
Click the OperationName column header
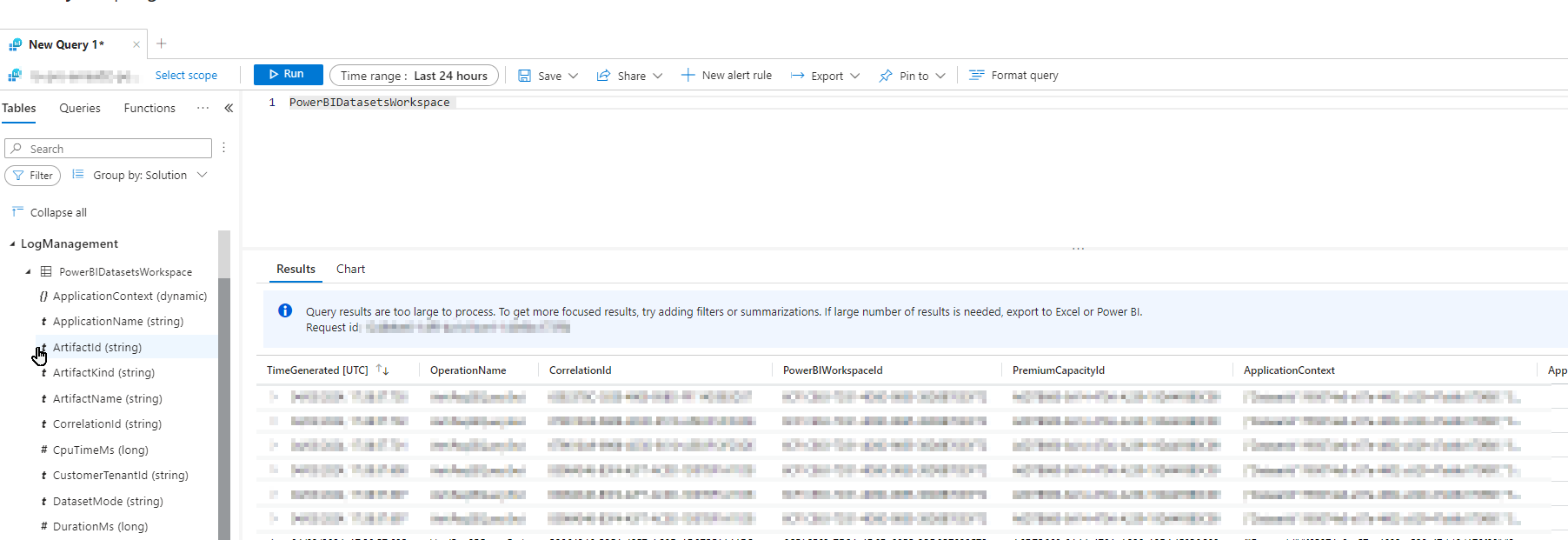(x=468, y=370)
